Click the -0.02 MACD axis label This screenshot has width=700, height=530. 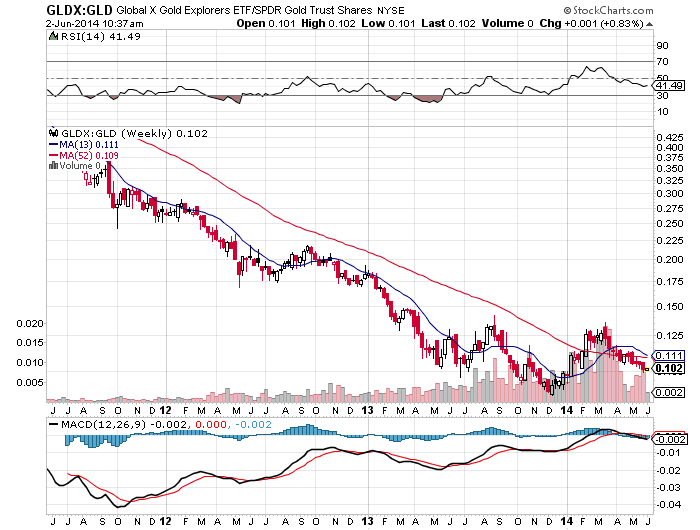(669, 471)
